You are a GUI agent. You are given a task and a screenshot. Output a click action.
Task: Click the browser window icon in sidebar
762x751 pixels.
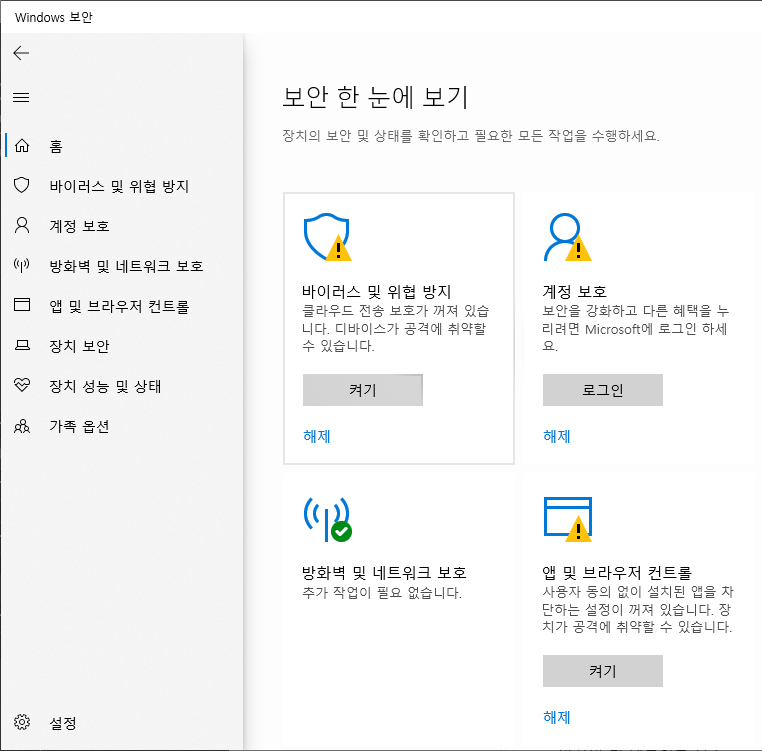[x=22, y=305]
